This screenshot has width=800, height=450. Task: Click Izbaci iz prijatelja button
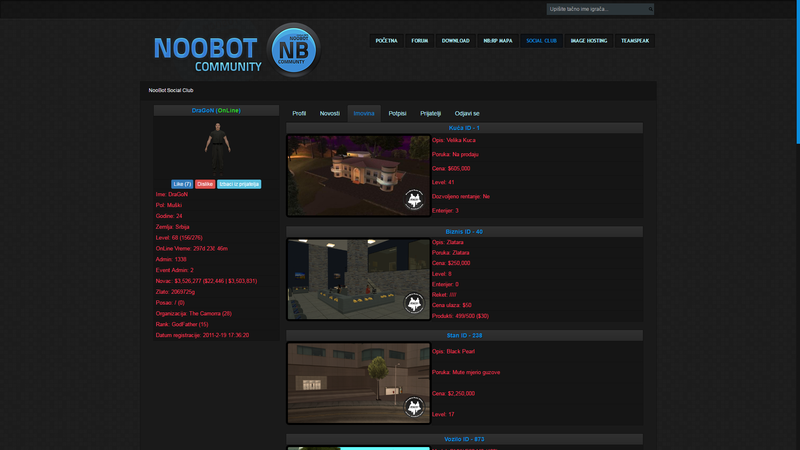(239, 184)
